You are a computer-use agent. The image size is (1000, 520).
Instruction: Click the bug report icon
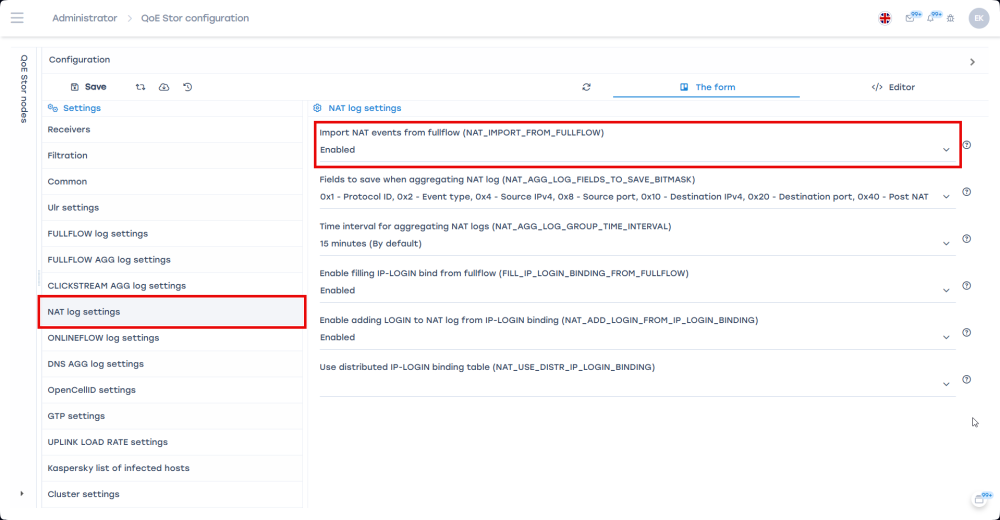pyautogui.click(x=950, y=18)
